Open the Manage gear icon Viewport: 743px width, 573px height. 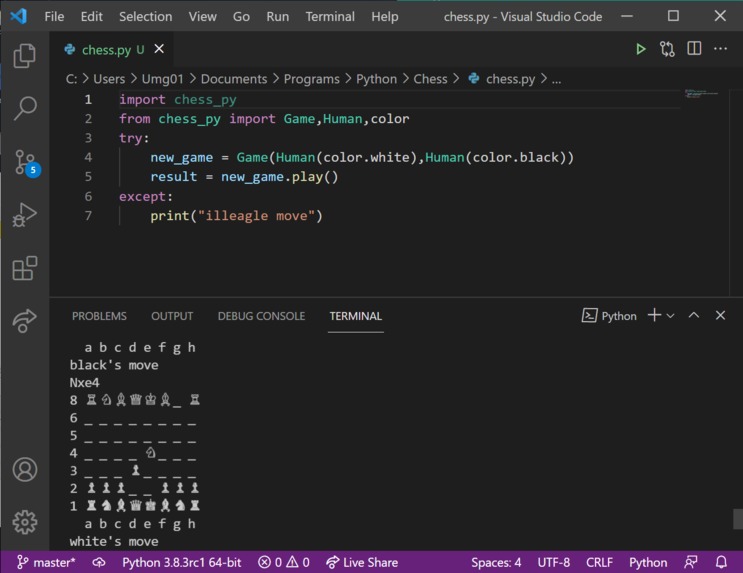pyautogui.click(x=25, y=522)
